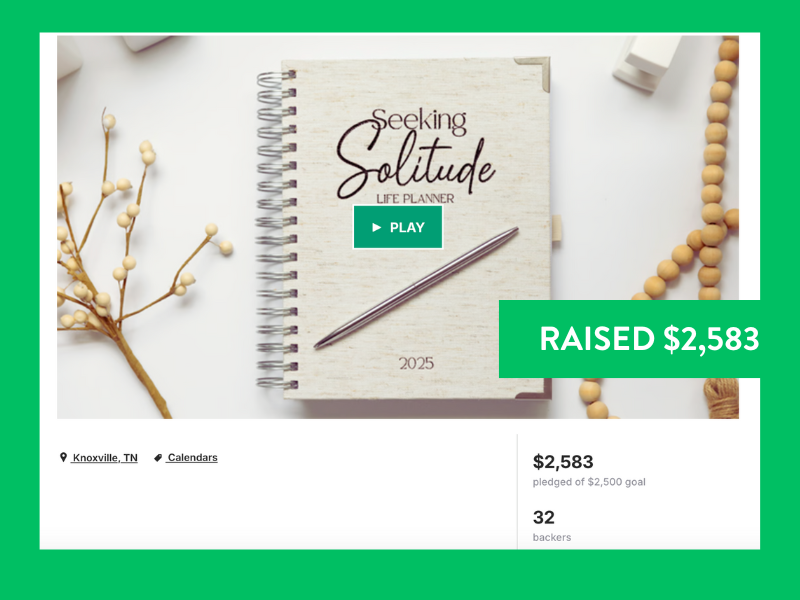Open the Calendars category link
This screenshot has width=800, height=600.
click(x=192, y=458)
